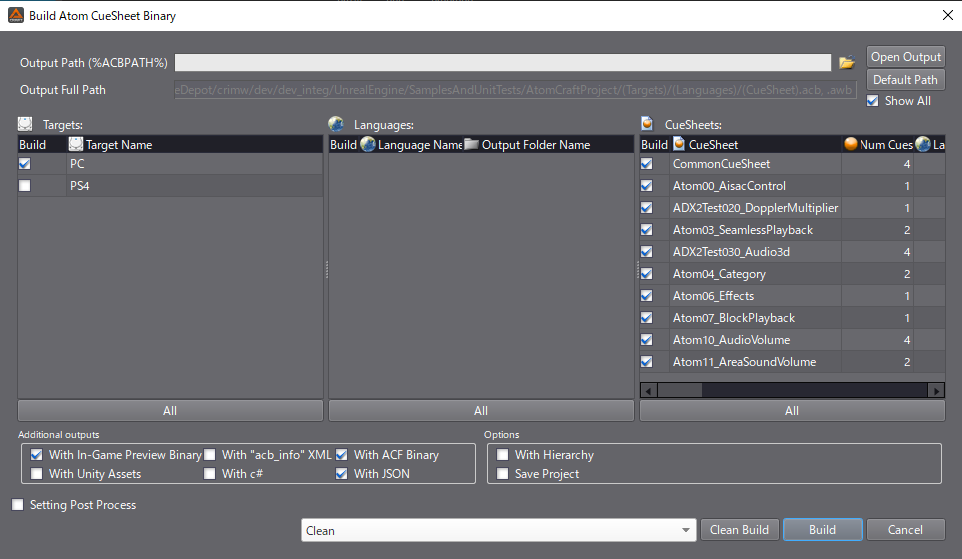Enable With Unity Assets checkbox
Image resolution: width=962 pixels, height=559 pixels.
(x=37, y=474)
